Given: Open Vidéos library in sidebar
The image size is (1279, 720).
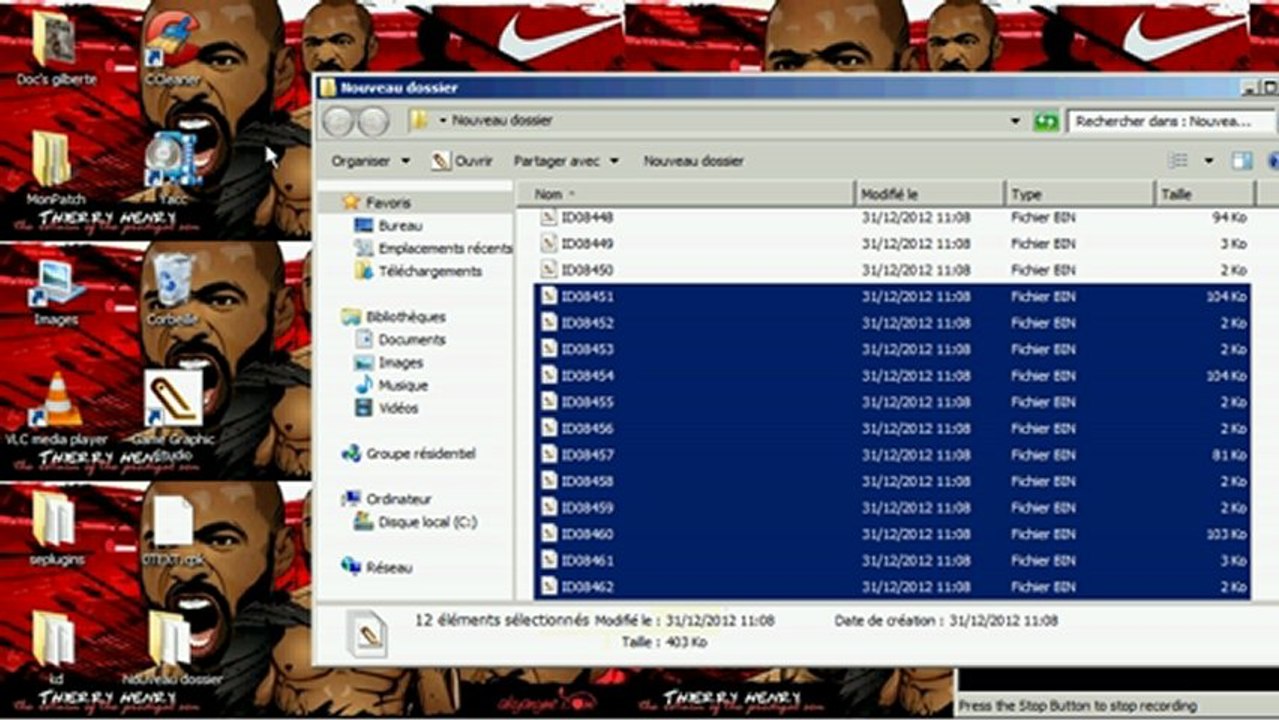Looking at the screenshot, I should (387, 408).
